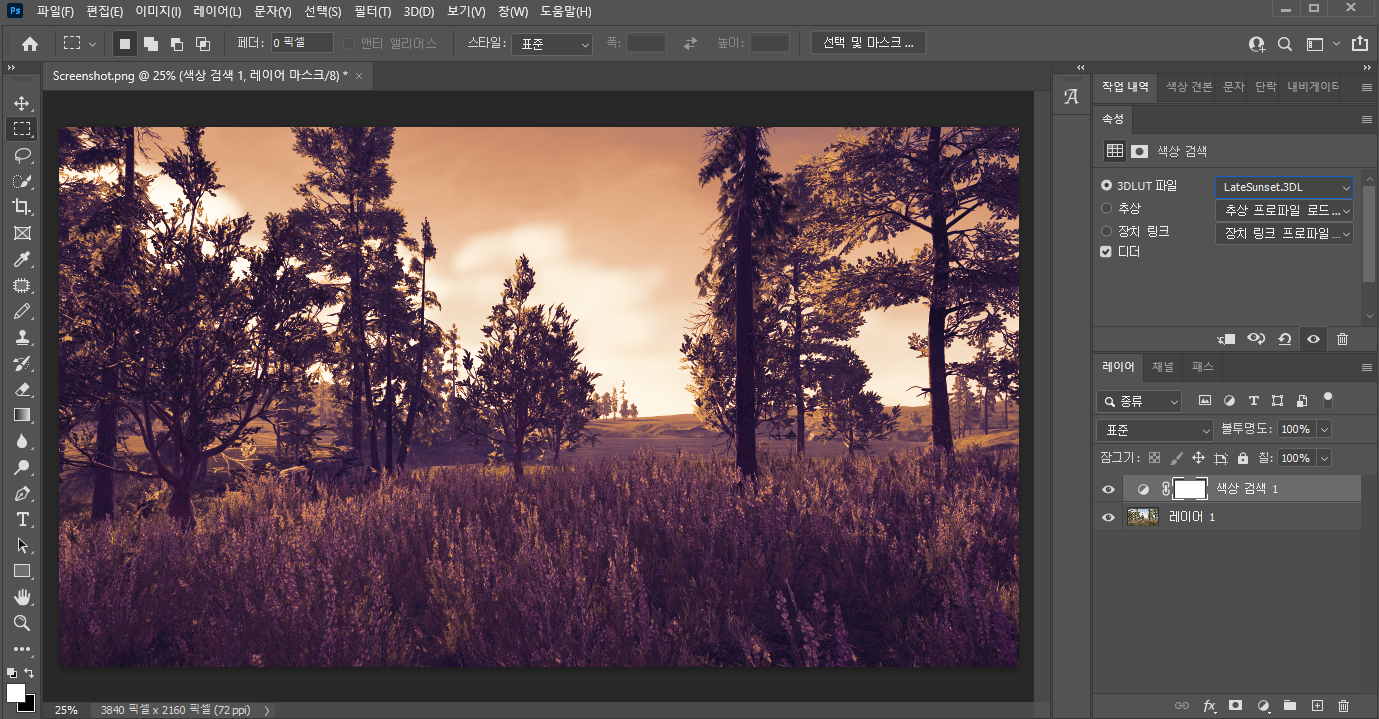
Task: Select the Spot Healing Brush tool
Action: (22, 285)
